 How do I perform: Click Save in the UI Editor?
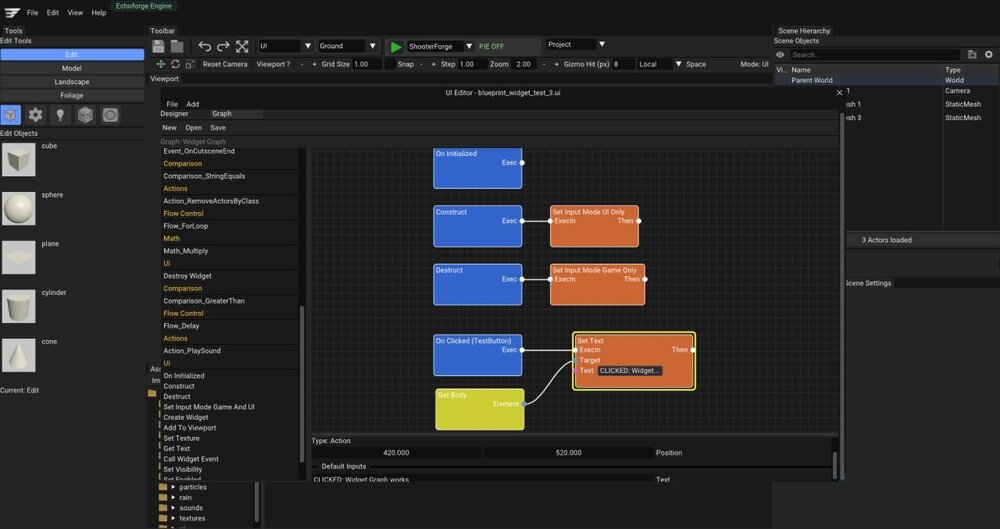point(218,128)
